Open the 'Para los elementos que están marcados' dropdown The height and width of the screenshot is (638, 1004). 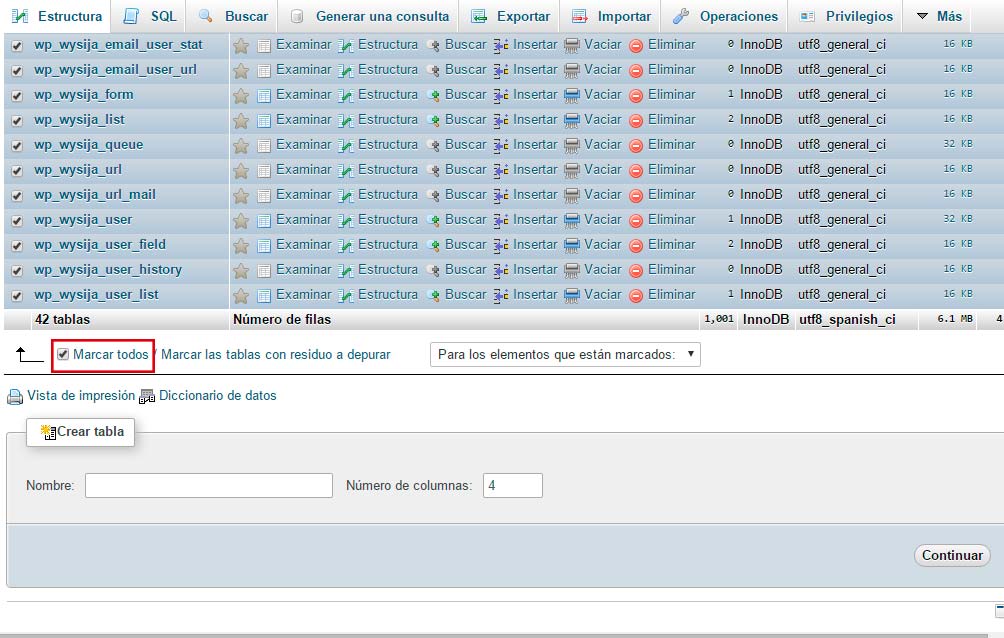tap(565, 355)
